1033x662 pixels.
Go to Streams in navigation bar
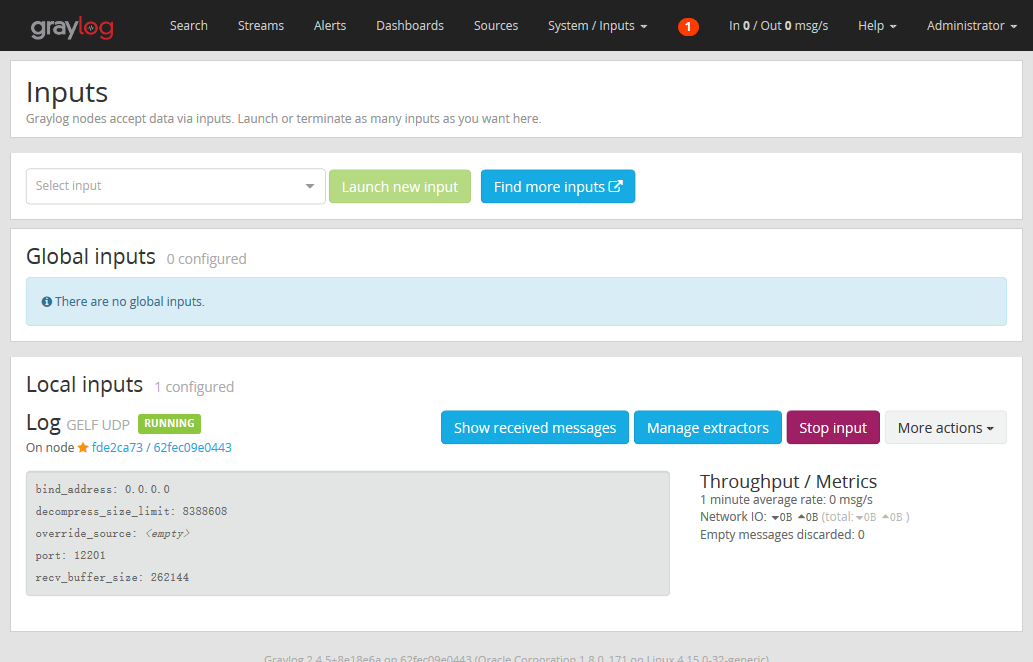[x=261, y=26]
